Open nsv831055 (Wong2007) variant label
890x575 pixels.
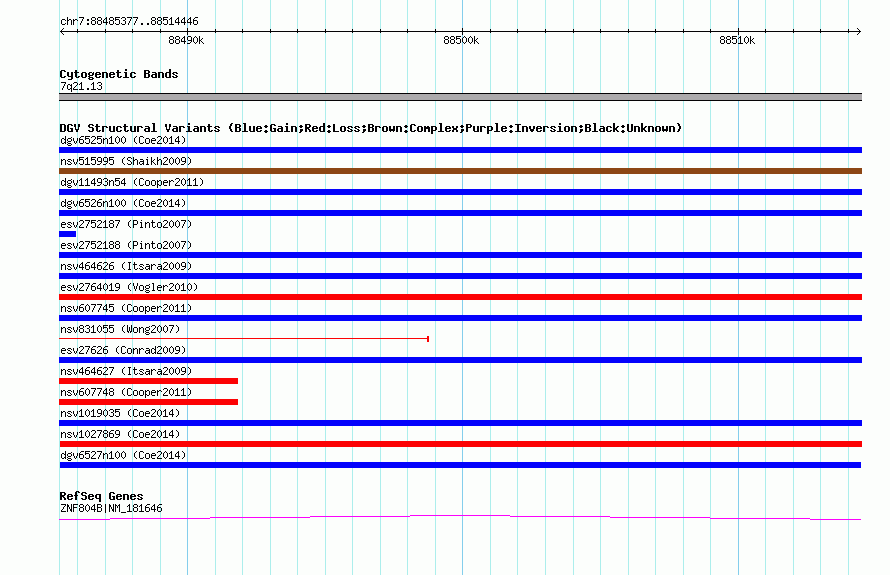pos(120,329)
